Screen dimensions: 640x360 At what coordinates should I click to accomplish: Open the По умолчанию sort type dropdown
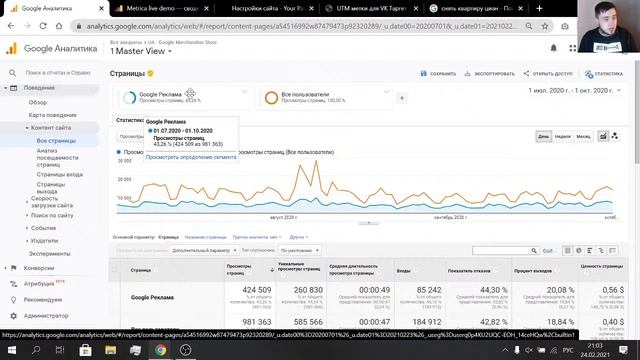point(300,250)
